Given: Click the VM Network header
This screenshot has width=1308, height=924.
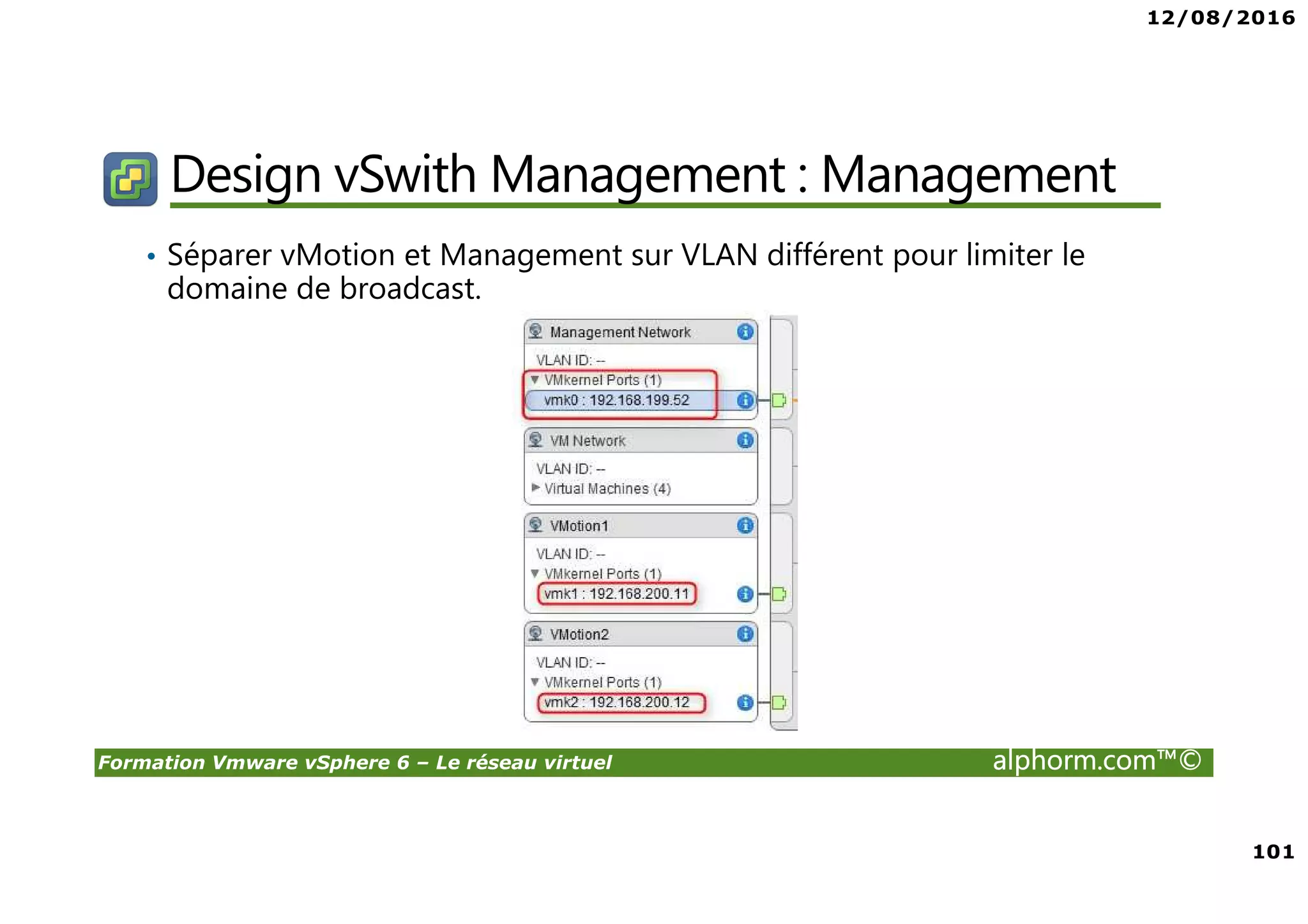Looking at the screenshot, I should tap(641, 441).
